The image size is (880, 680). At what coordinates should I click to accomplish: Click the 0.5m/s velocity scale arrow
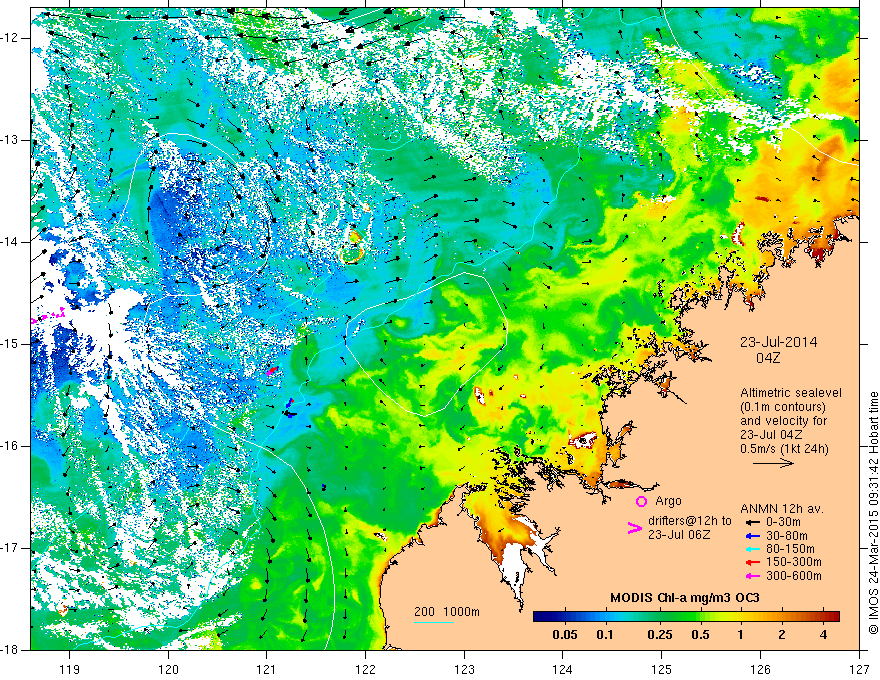coord(773,463)
